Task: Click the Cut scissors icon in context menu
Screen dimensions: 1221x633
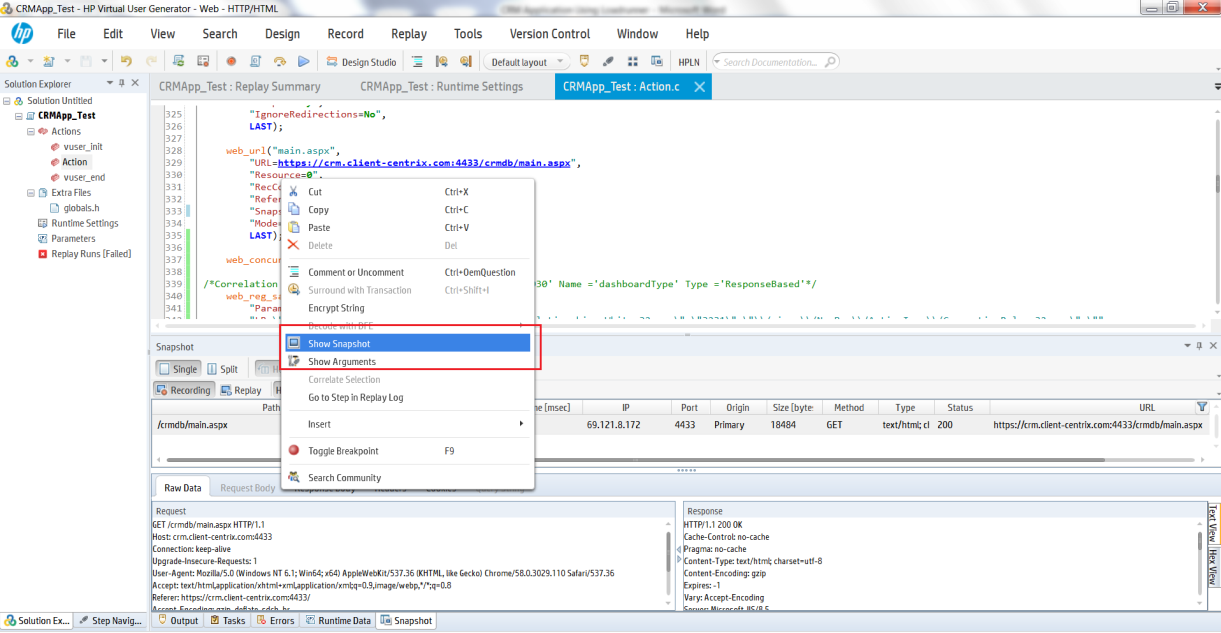Action: (x=294, y=191)
